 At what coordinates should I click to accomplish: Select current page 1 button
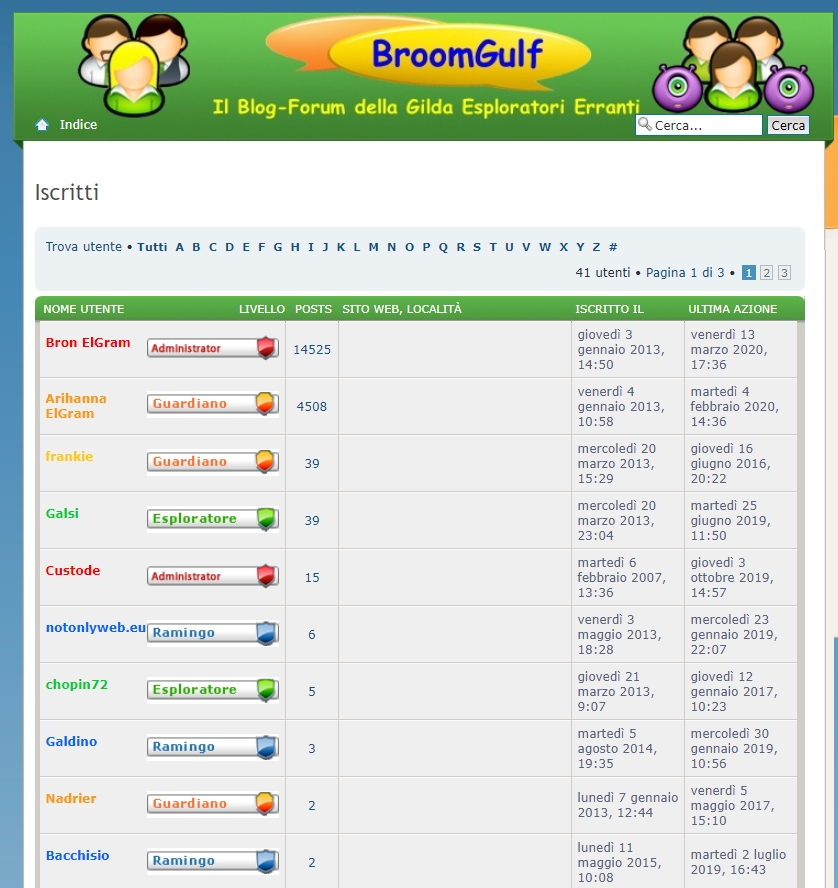(x=749, y=273)
